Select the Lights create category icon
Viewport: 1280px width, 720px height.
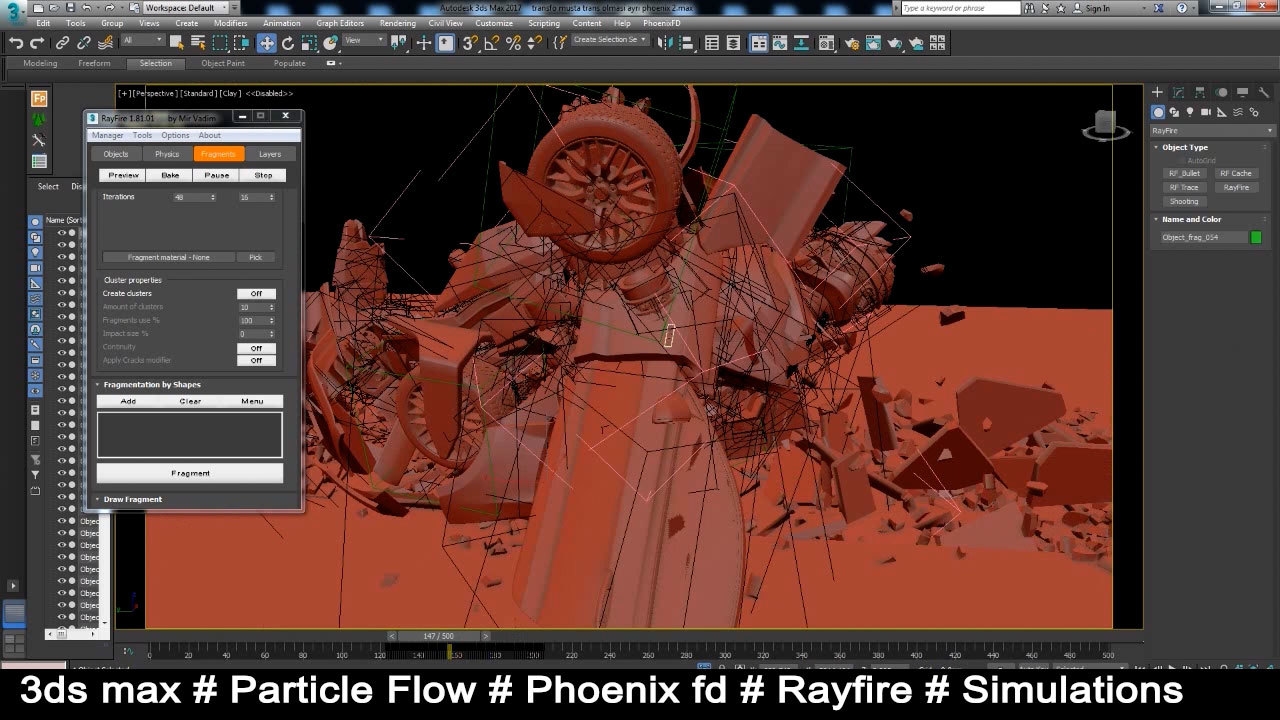pos(1191,112)
